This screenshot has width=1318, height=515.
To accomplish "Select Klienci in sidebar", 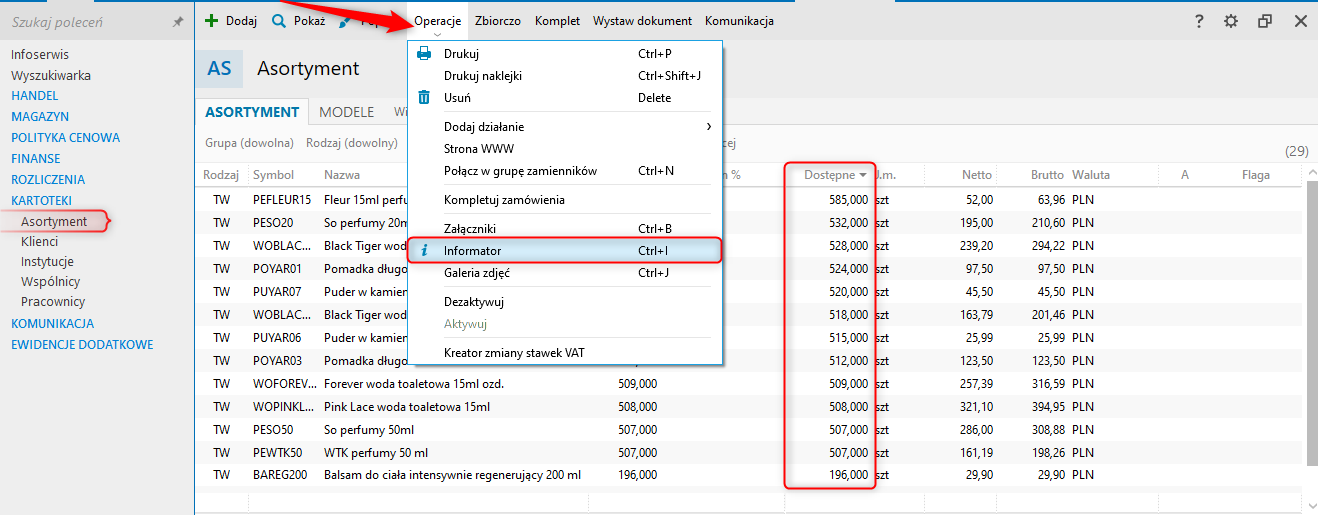I will tap(39, 241).
